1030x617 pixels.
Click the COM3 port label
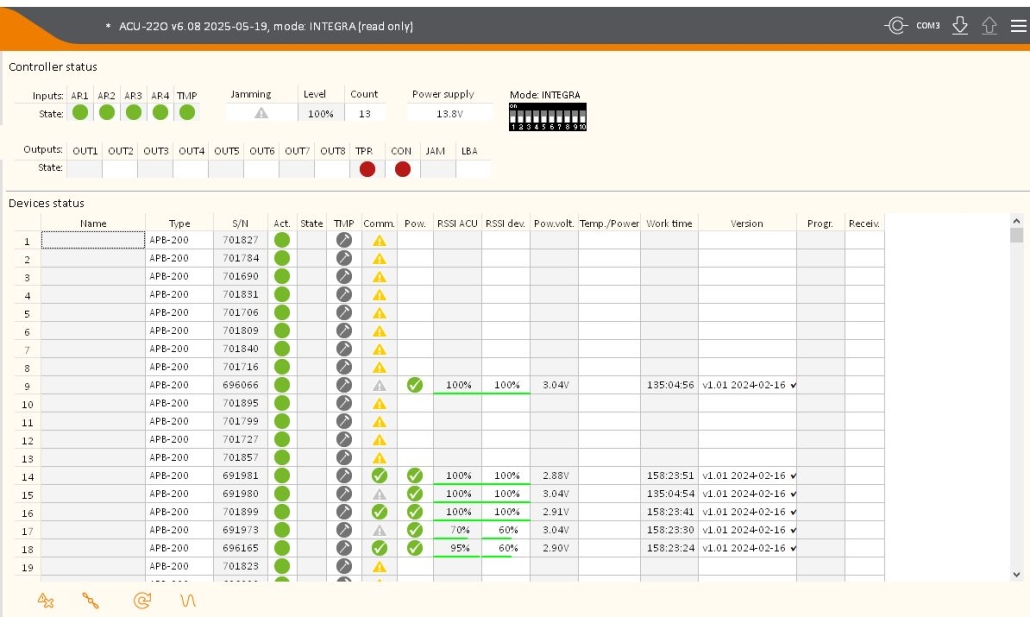click(928, 26)
